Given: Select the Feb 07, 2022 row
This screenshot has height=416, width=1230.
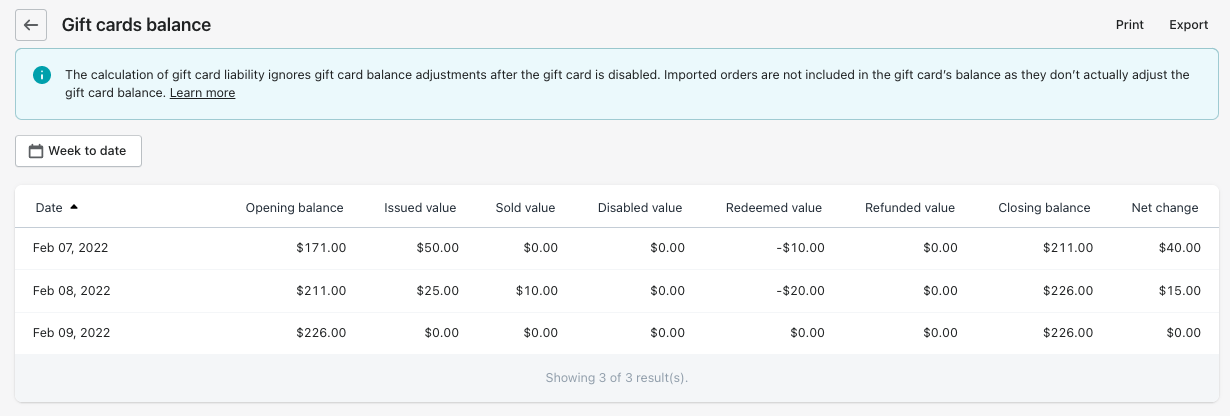Looking at the screenshot, I should (71, 248).
